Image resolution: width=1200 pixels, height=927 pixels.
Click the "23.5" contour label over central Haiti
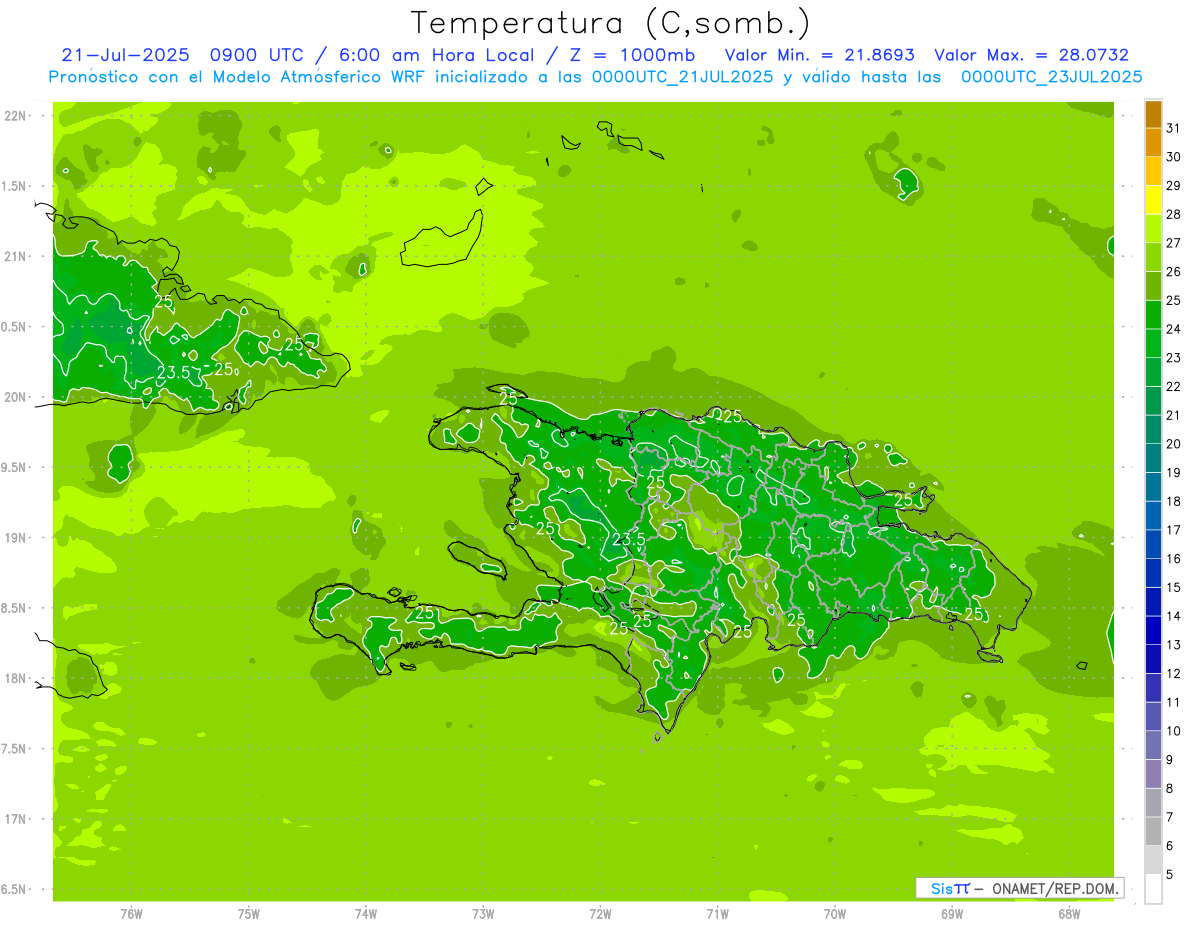pos(628,540)
